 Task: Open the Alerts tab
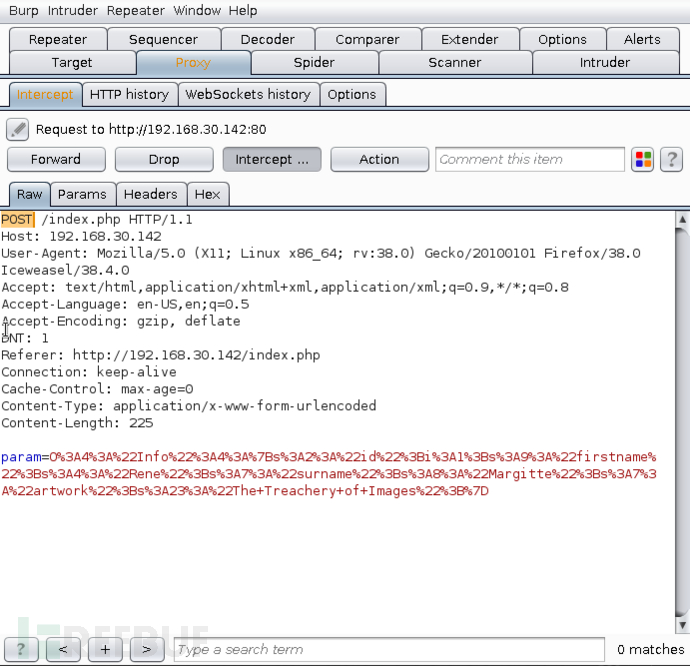(642, 39)
